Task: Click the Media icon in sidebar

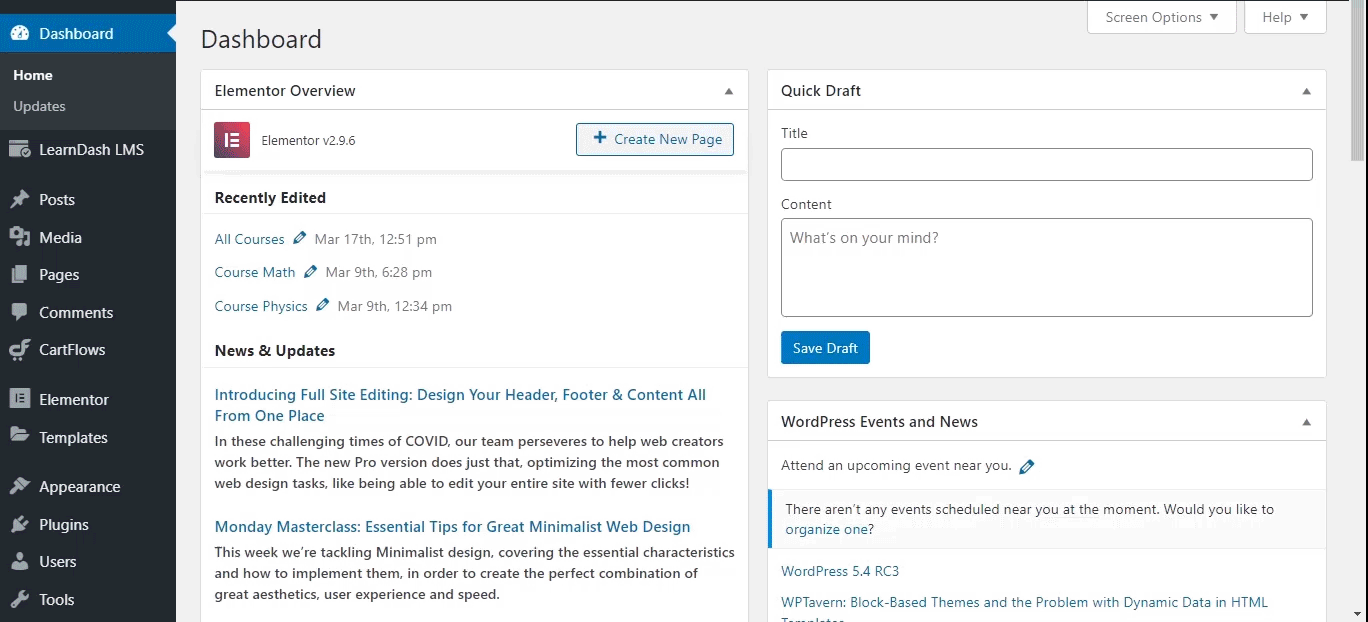Action: pos(20,237)
